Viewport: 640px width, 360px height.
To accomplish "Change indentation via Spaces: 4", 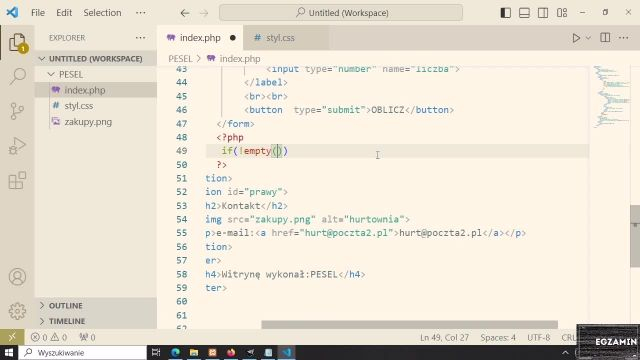I will tap(498, 338).
